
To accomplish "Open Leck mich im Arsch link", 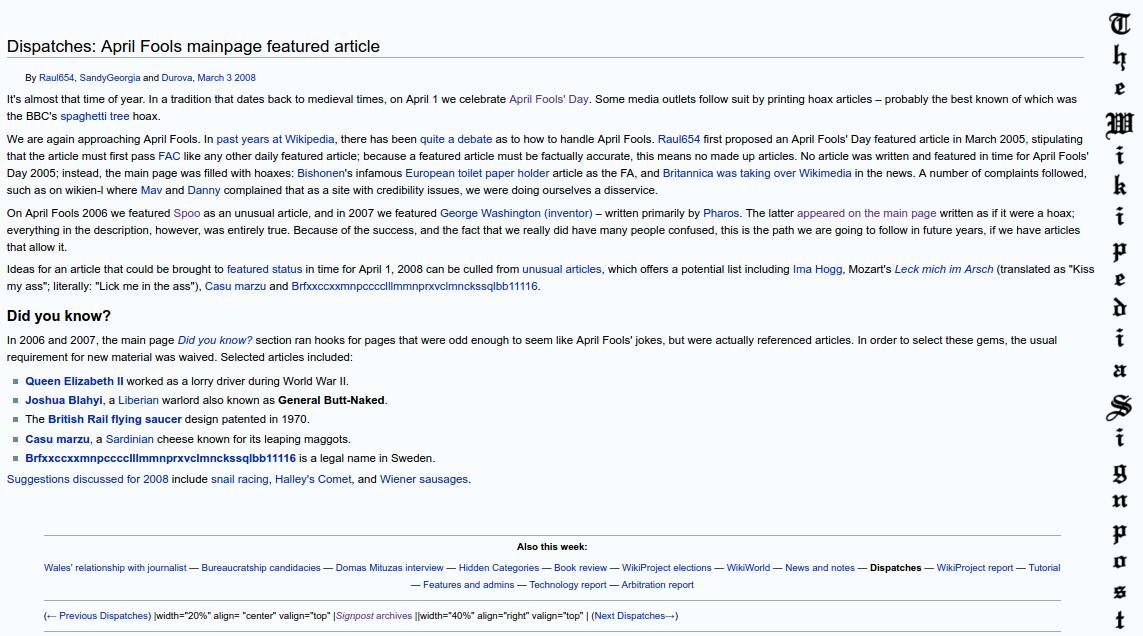I will coord(943,269).
